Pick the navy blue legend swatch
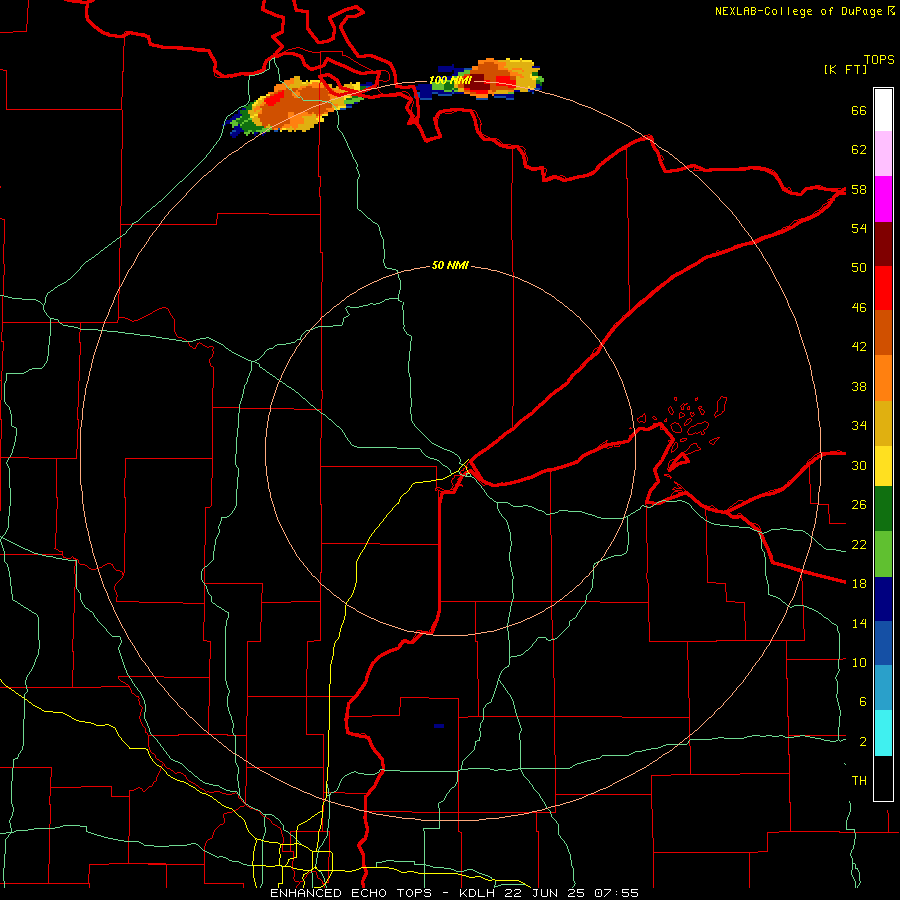900x900 pixels. [x=883, y=599]
